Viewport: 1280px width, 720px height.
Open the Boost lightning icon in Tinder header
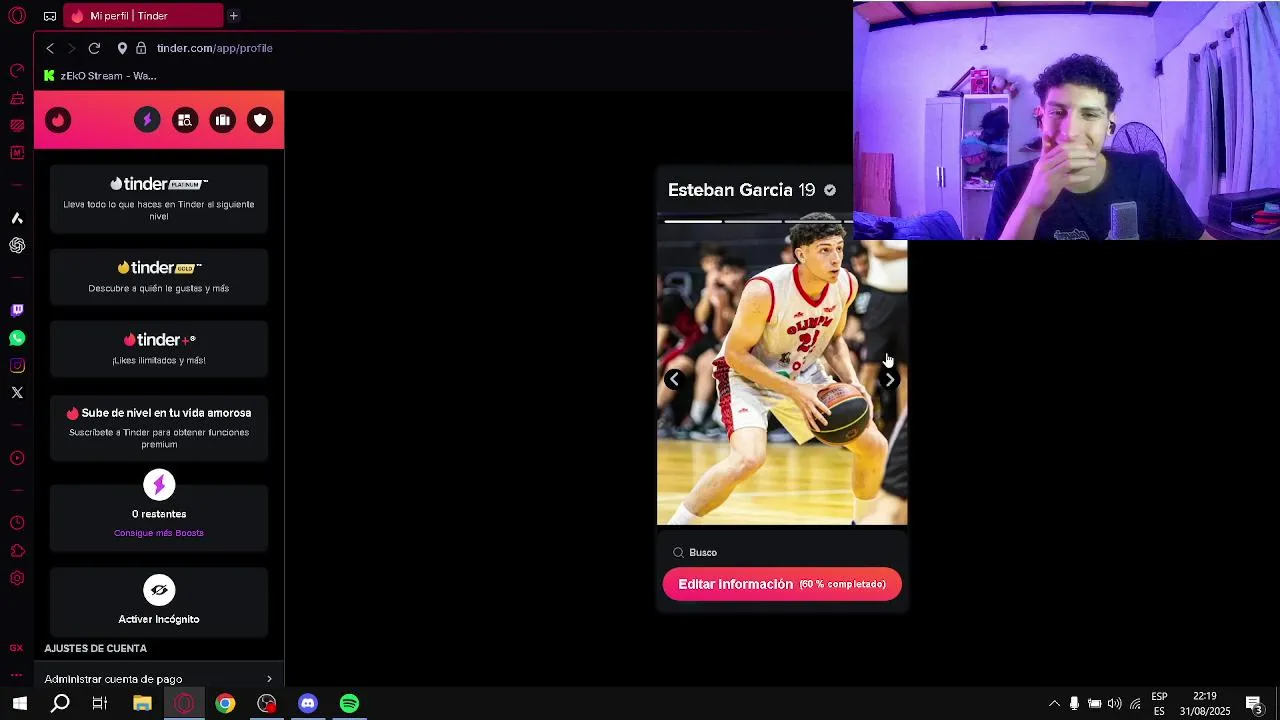(x=147, y=120)
